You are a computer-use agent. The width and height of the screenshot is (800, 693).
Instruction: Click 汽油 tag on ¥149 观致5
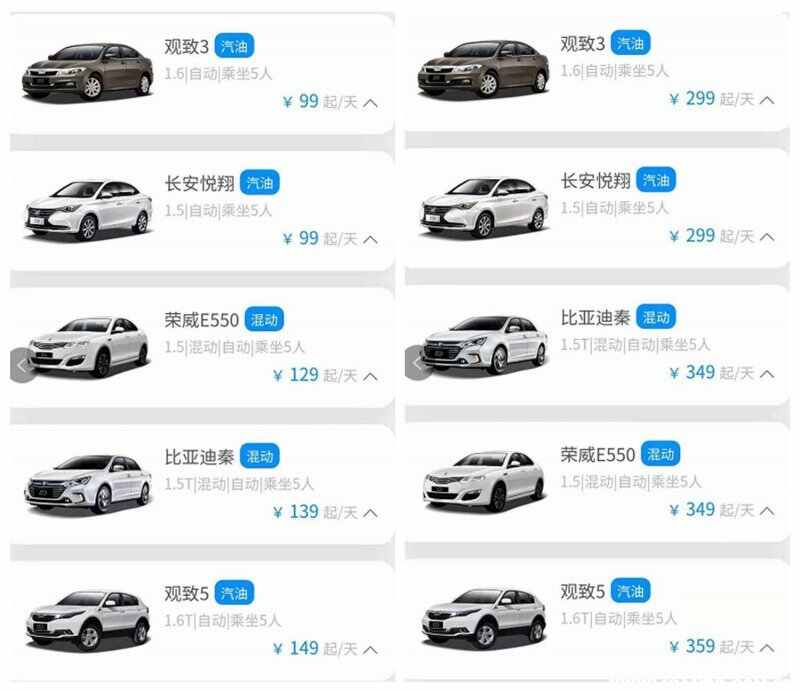[x=234, y=592]
